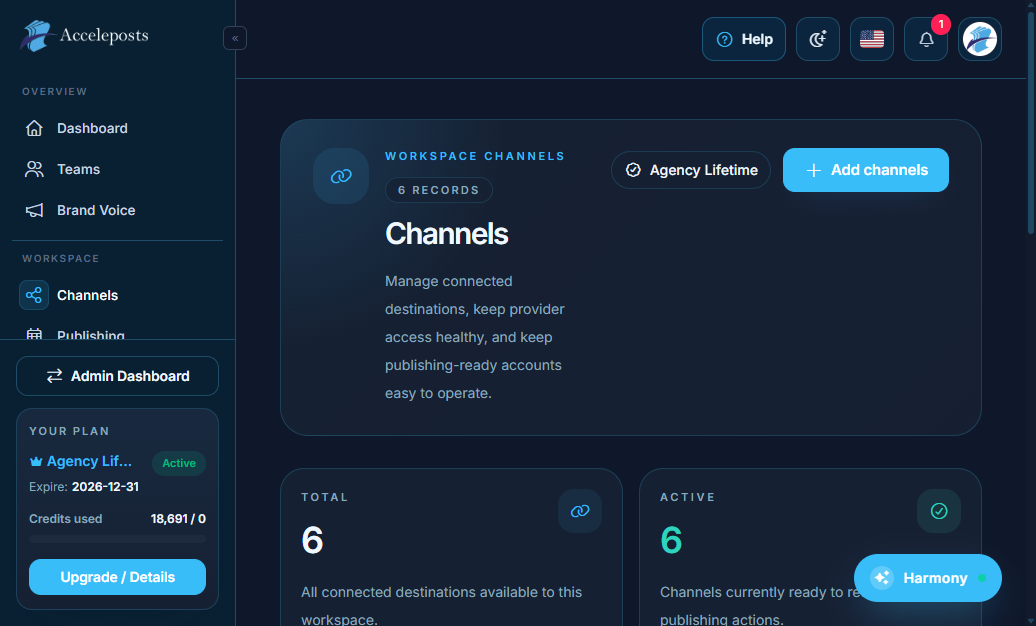Click Add channels button
1036x626 pixels.
coord(866,170)
